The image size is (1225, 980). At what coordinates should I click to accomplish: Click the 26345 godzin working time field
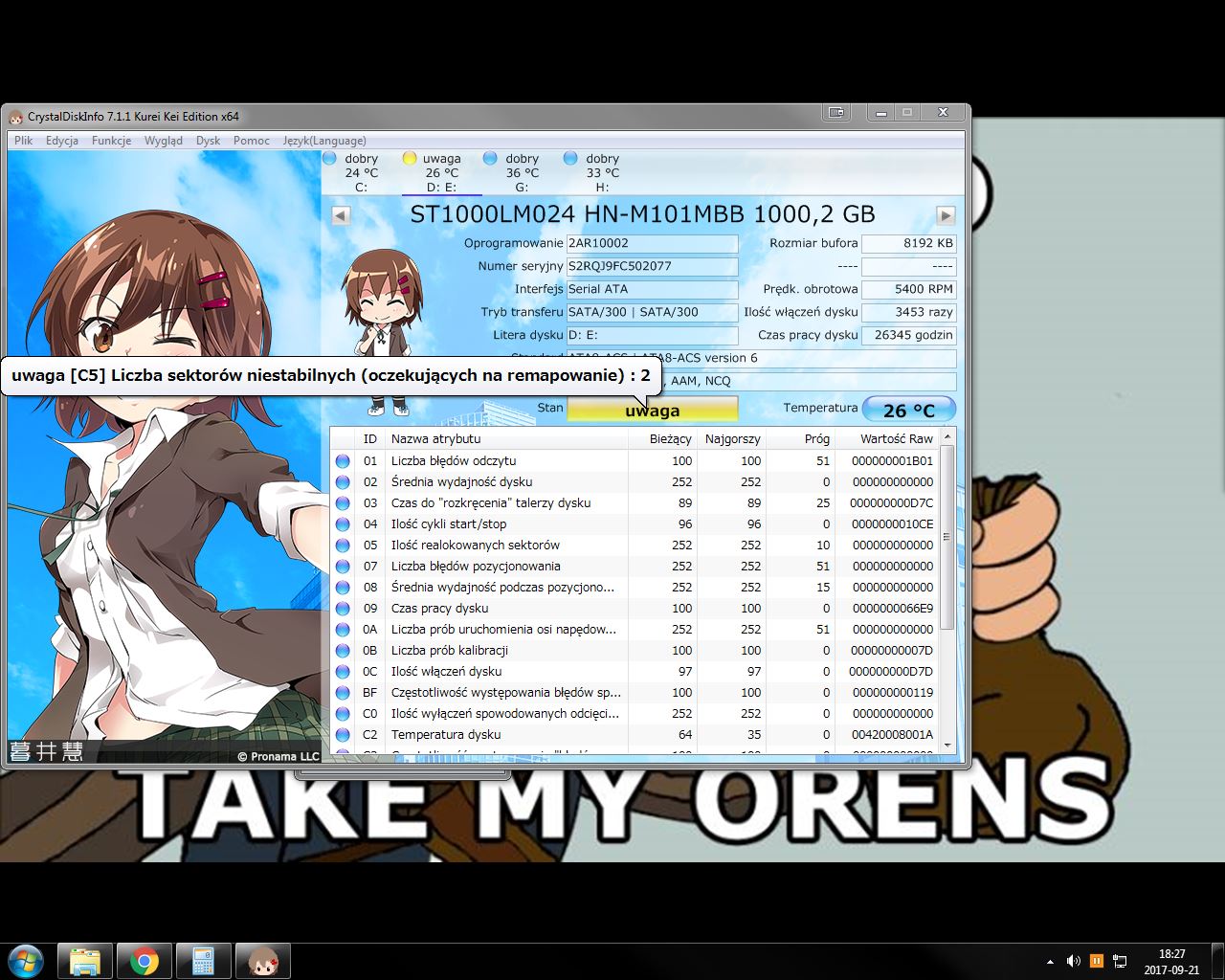tap(908, 335)
